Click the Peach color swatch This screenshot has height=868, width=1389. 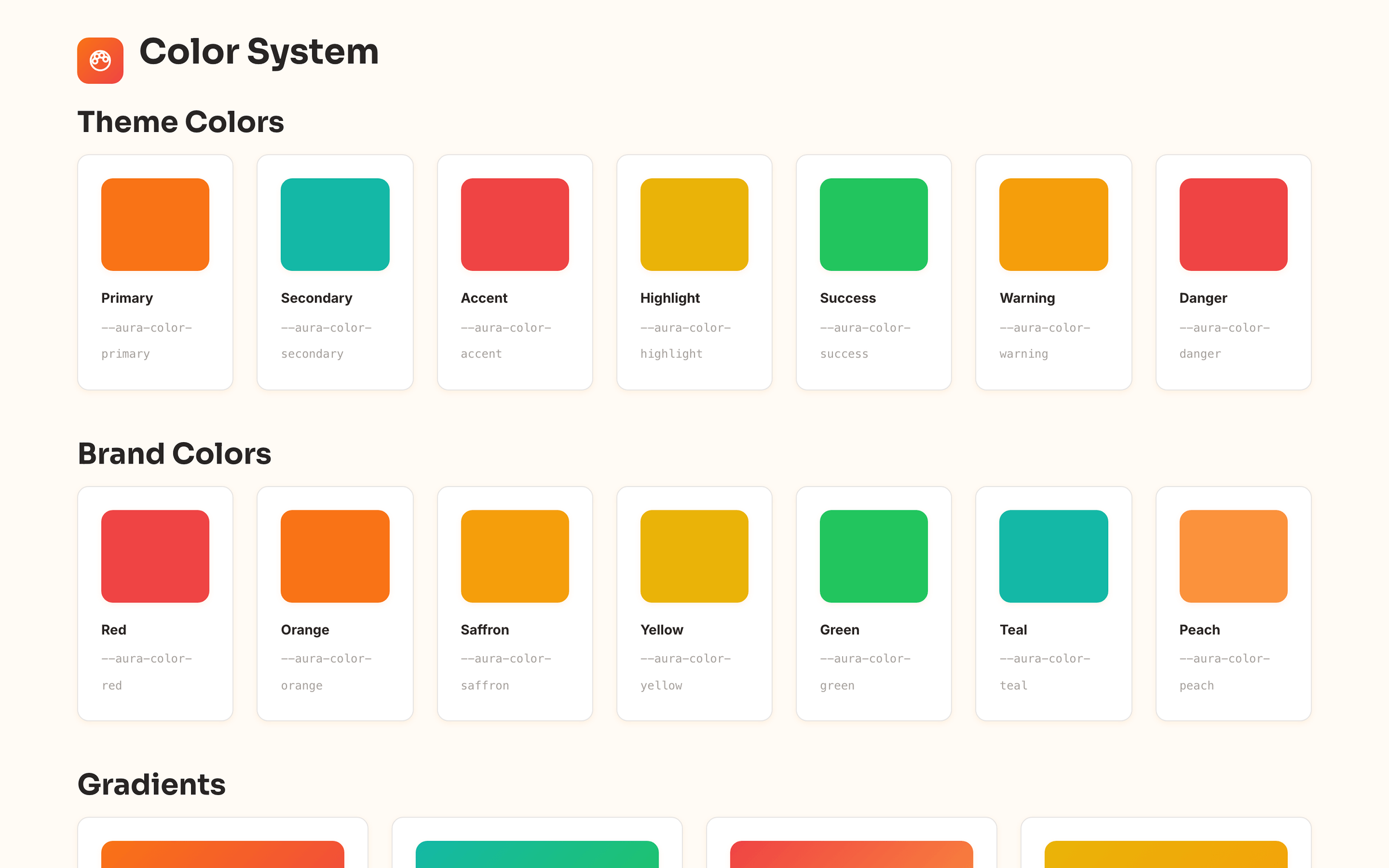click(x=1233, y=556)
